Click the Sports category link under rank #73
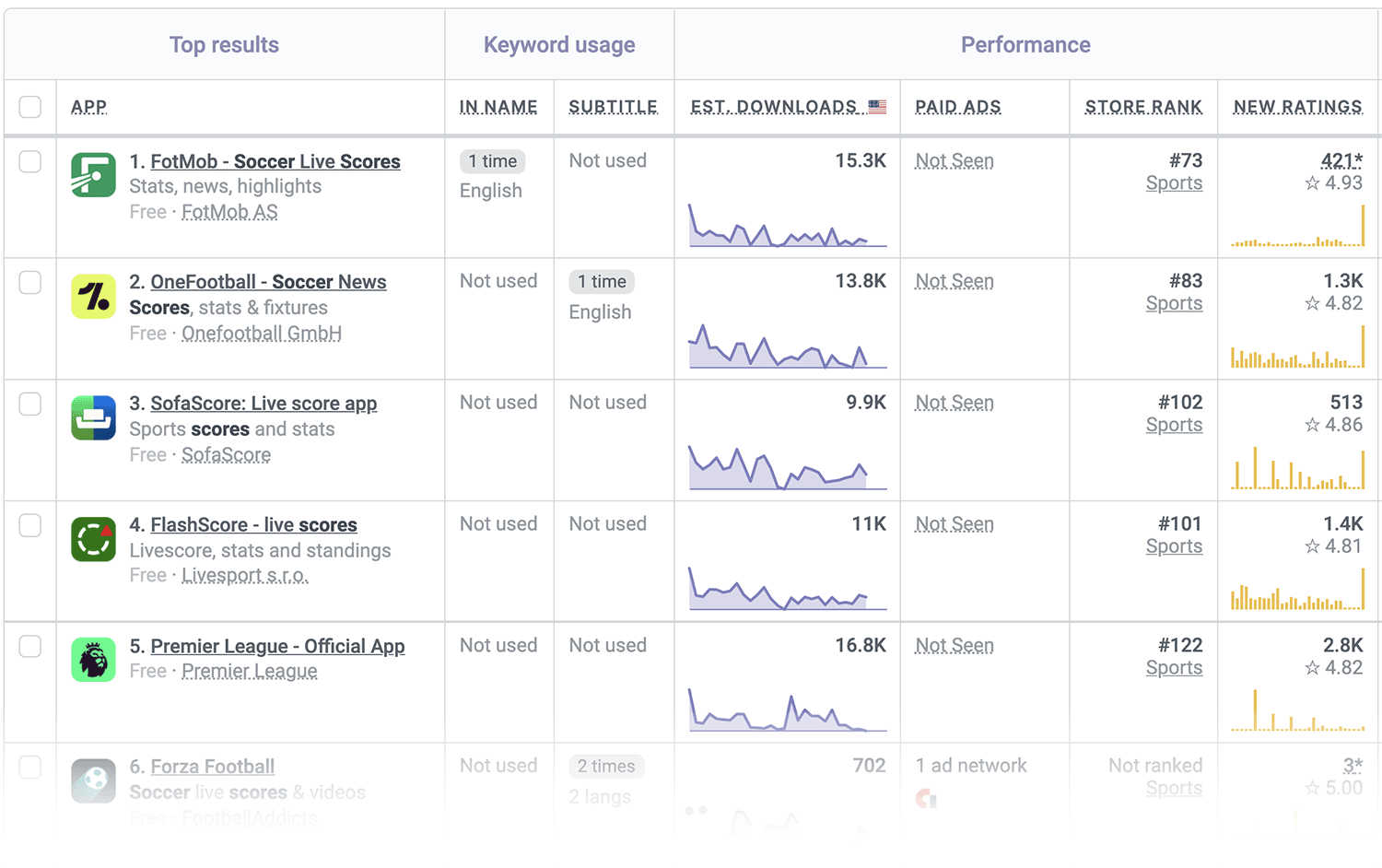Image resolution: width=1382 pixels, height=868 pixels. pos(1174,183)
